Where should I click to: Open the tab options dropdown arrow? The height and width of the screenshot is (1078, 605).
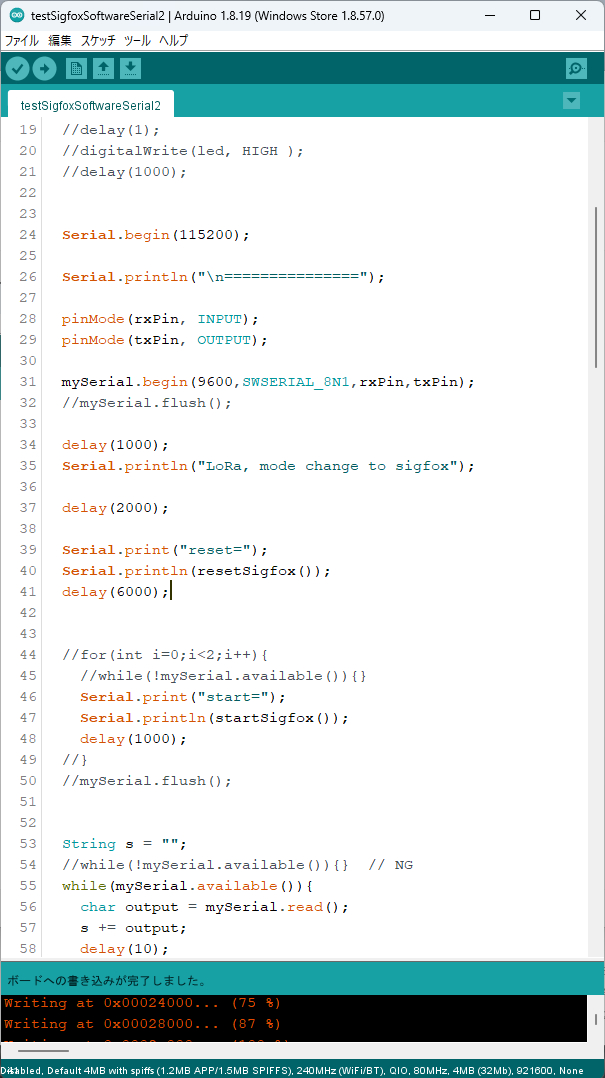click(571, 100)
